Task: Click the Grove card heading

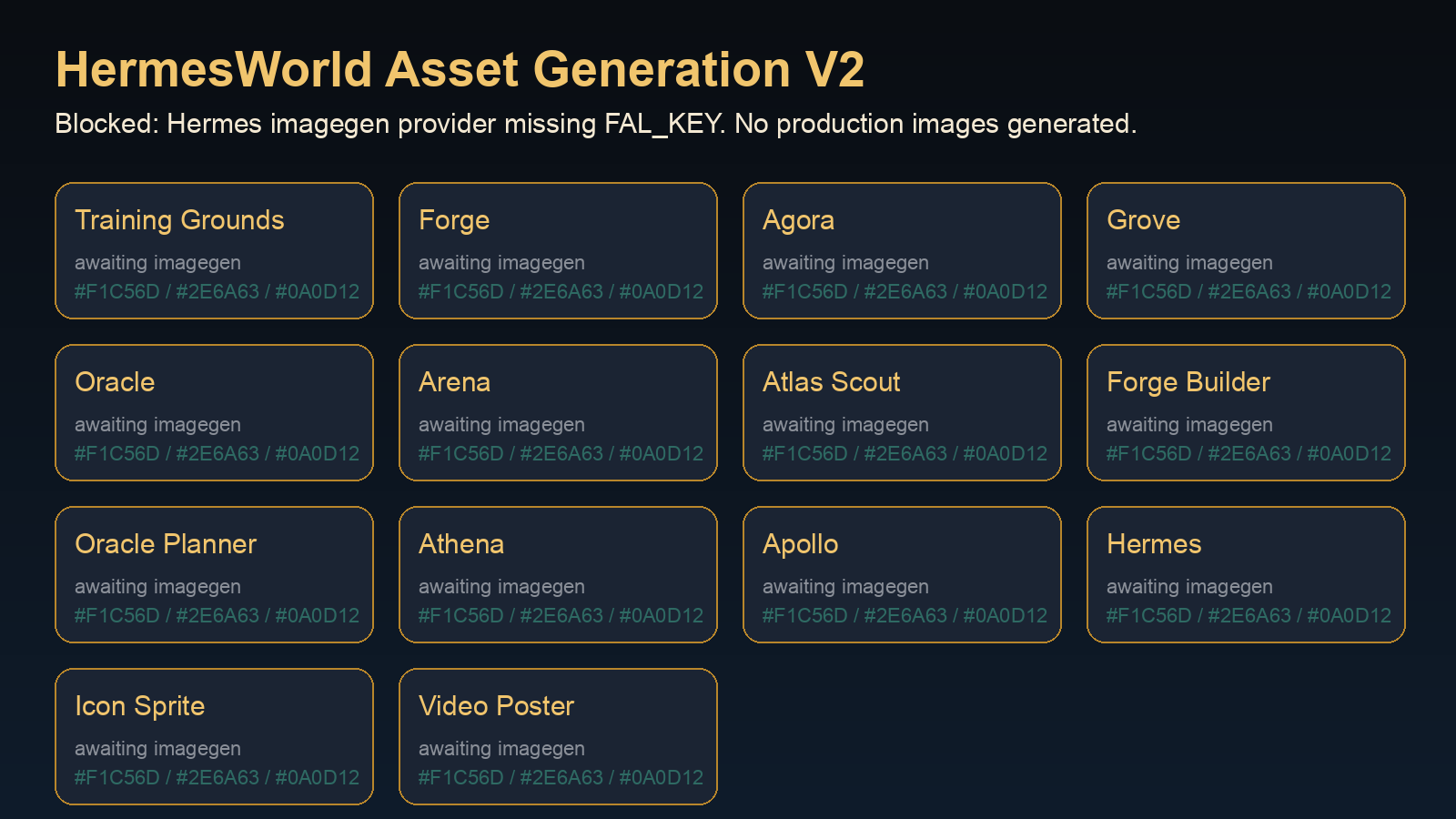Action: click(1143, 220)
